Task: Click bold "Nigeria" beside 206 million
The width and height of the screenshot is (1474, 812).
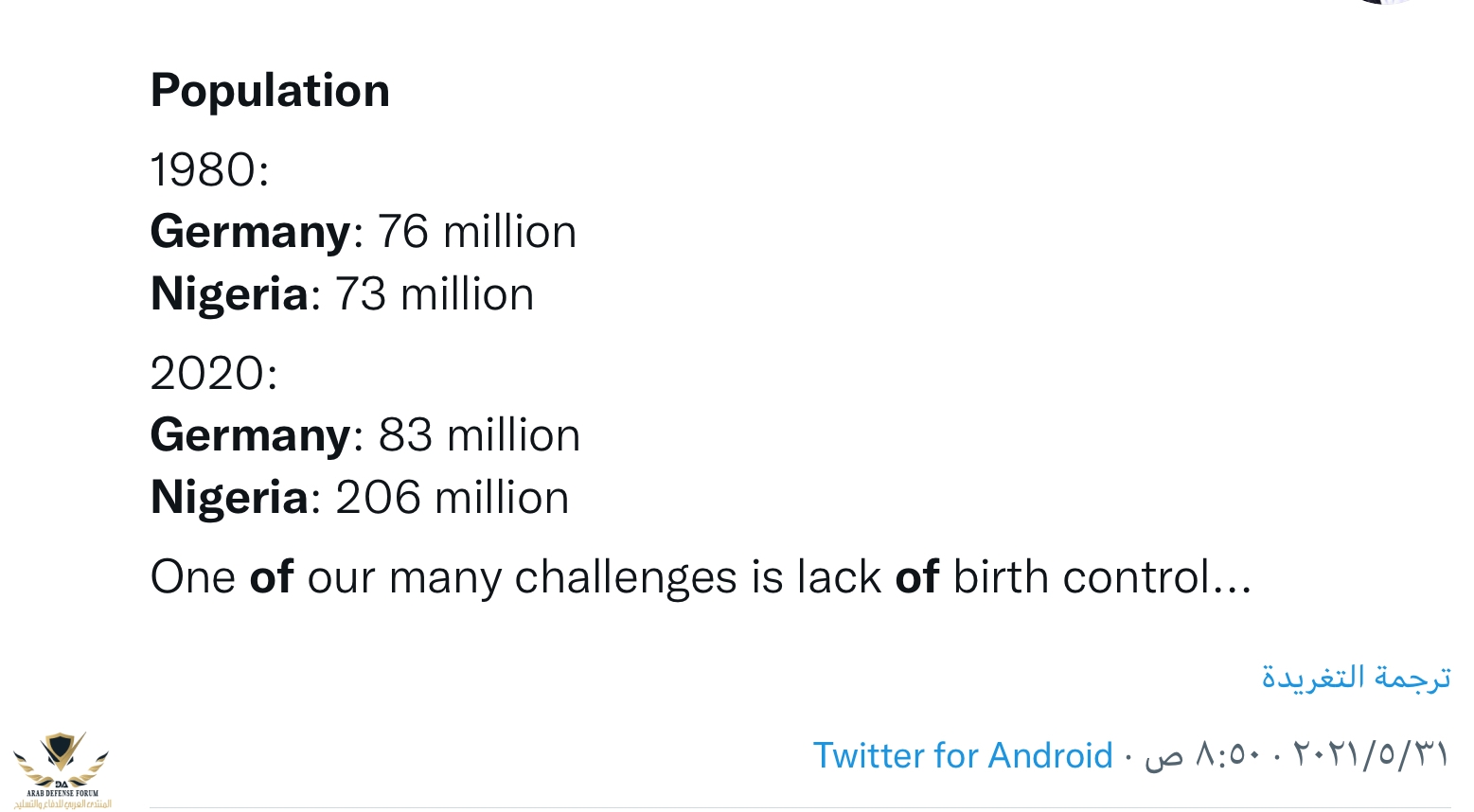Action: pyautogui.click(x=229, y=498)
